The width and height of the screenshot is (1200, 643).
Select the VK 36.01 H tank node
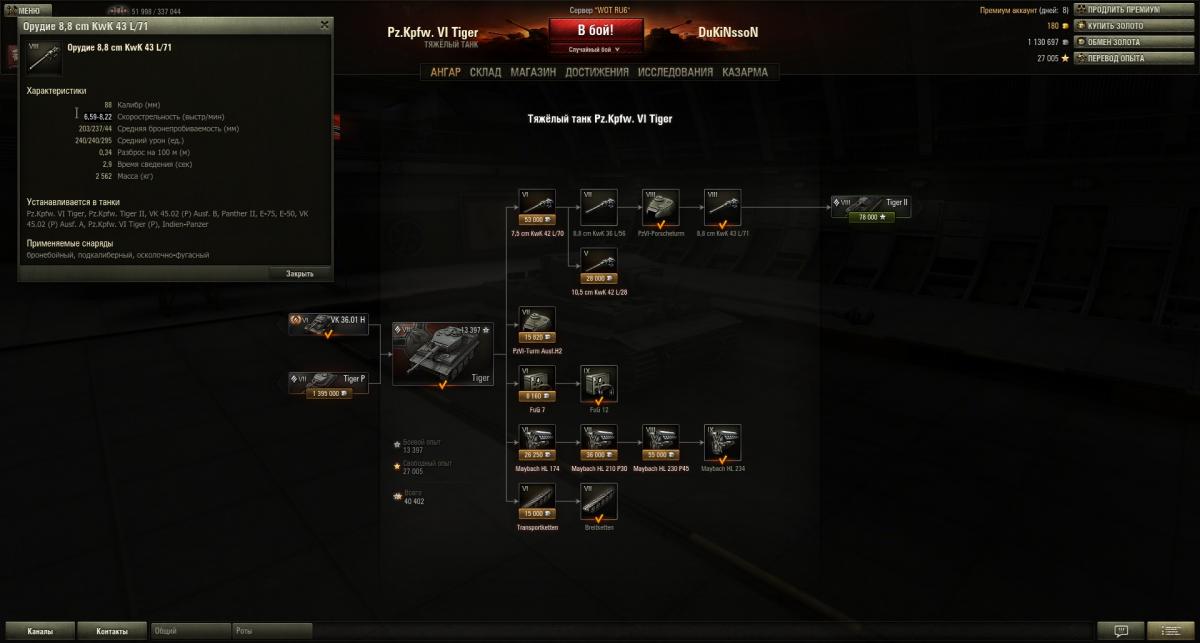point(328,324)
